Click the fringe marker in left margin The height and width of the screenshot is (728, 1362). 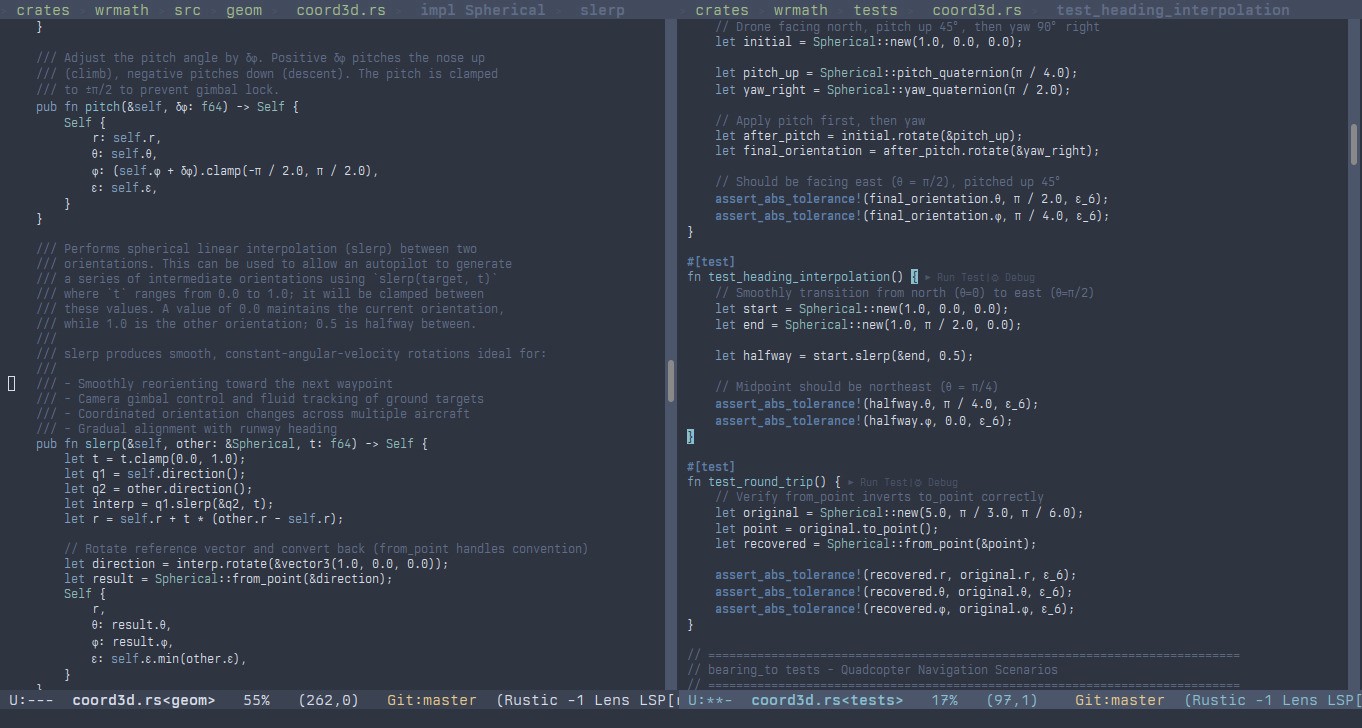[x=12, y=383]
